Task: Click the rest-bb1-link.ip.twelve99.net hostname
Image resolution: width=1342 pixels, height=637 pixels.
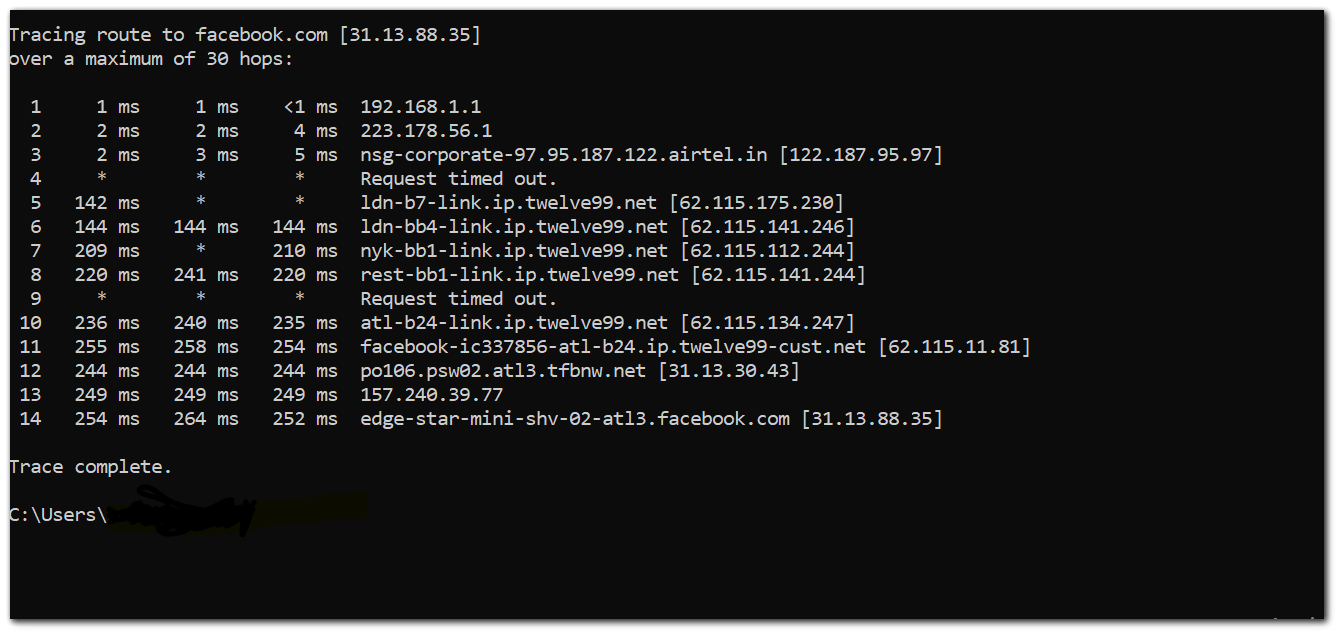Action: [519, 275]
